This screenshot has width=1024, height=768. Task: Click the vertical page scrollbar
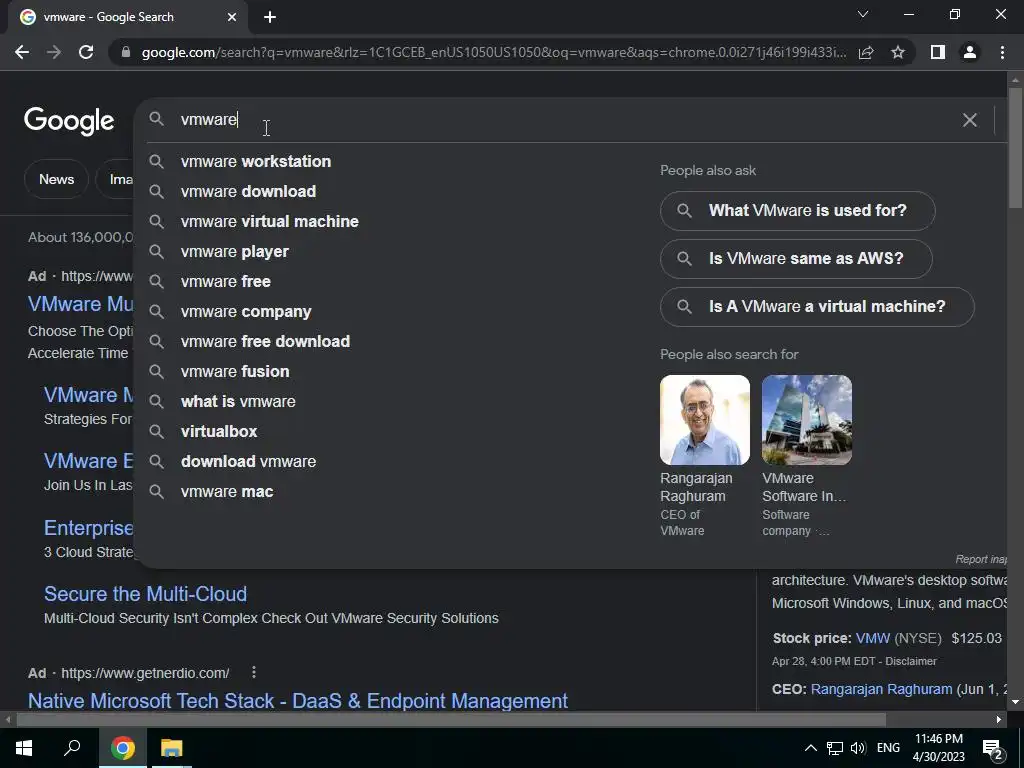[x=1014, y=148]
